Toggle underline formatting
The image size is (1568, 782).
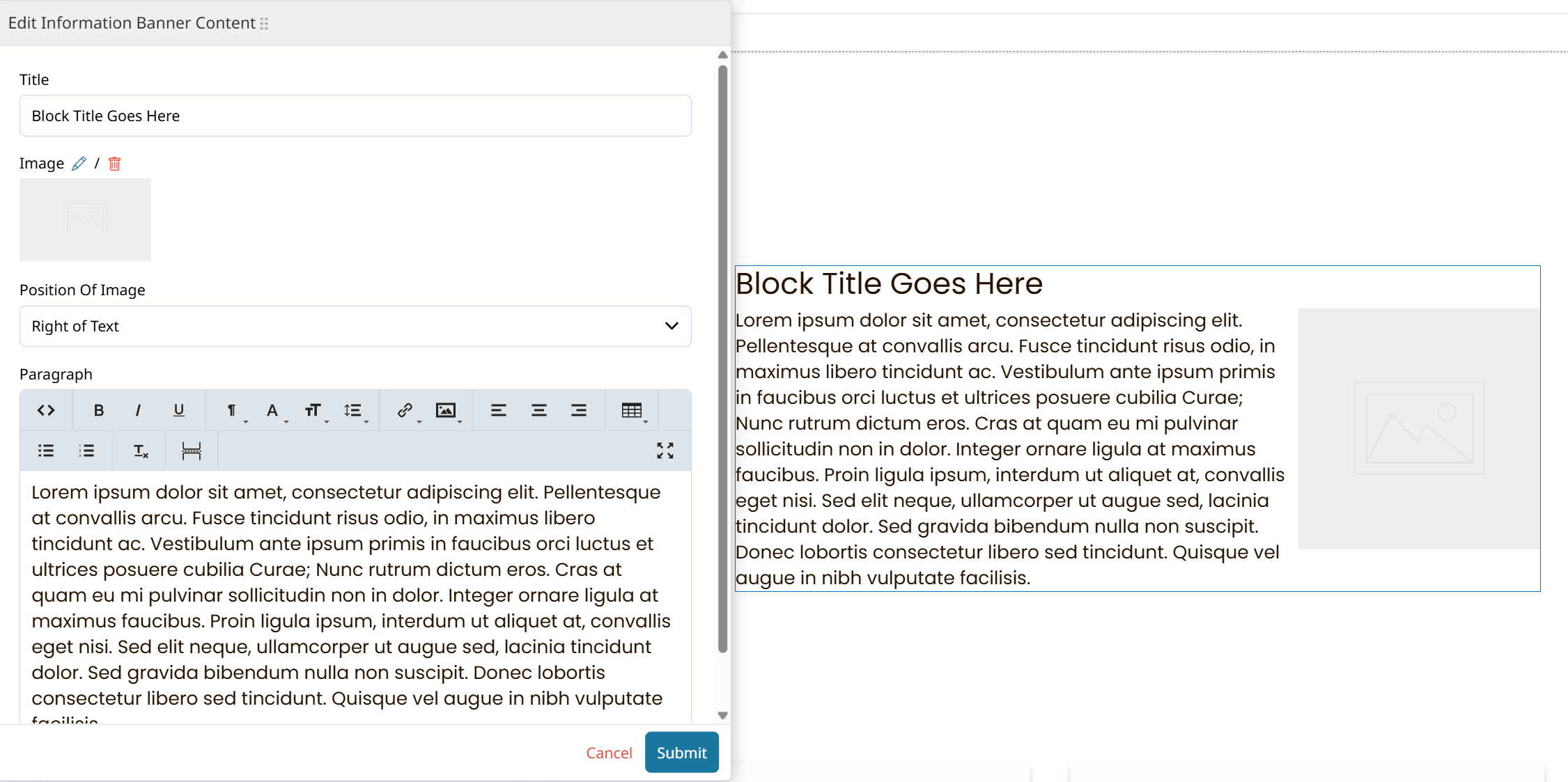(178, 410)
